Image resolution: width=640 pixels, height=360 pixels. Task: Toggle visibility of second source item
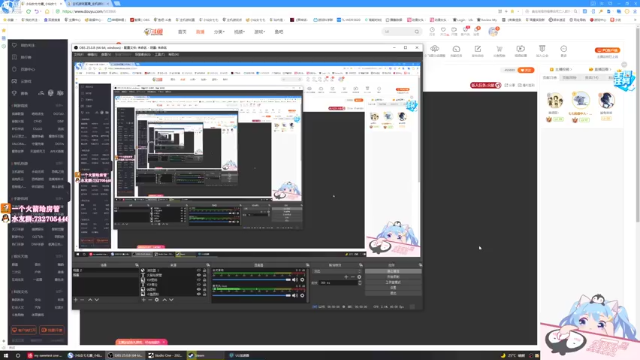click(199, 275)
